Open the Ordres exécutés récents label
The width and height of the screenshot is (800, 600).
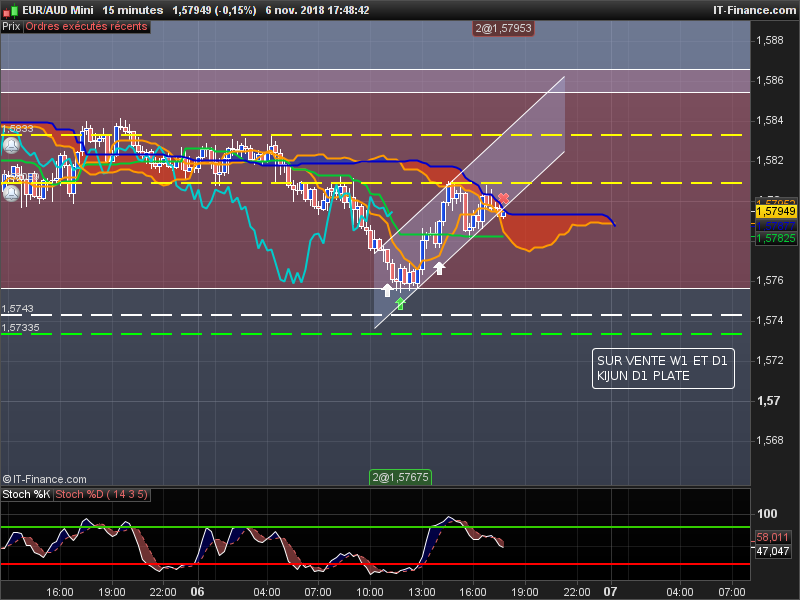pyautogui.click(x=86, y=27)
